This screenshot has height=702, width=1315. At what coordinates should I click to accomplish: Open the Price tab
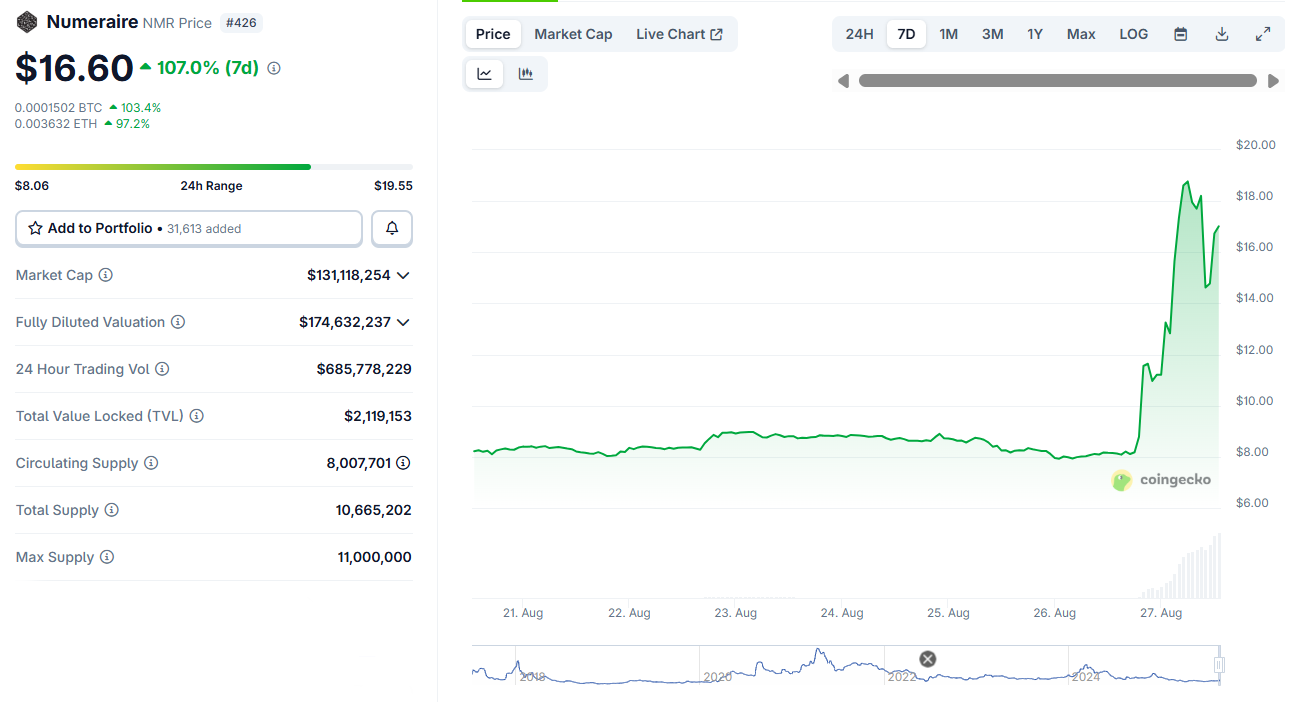point(493,34)
